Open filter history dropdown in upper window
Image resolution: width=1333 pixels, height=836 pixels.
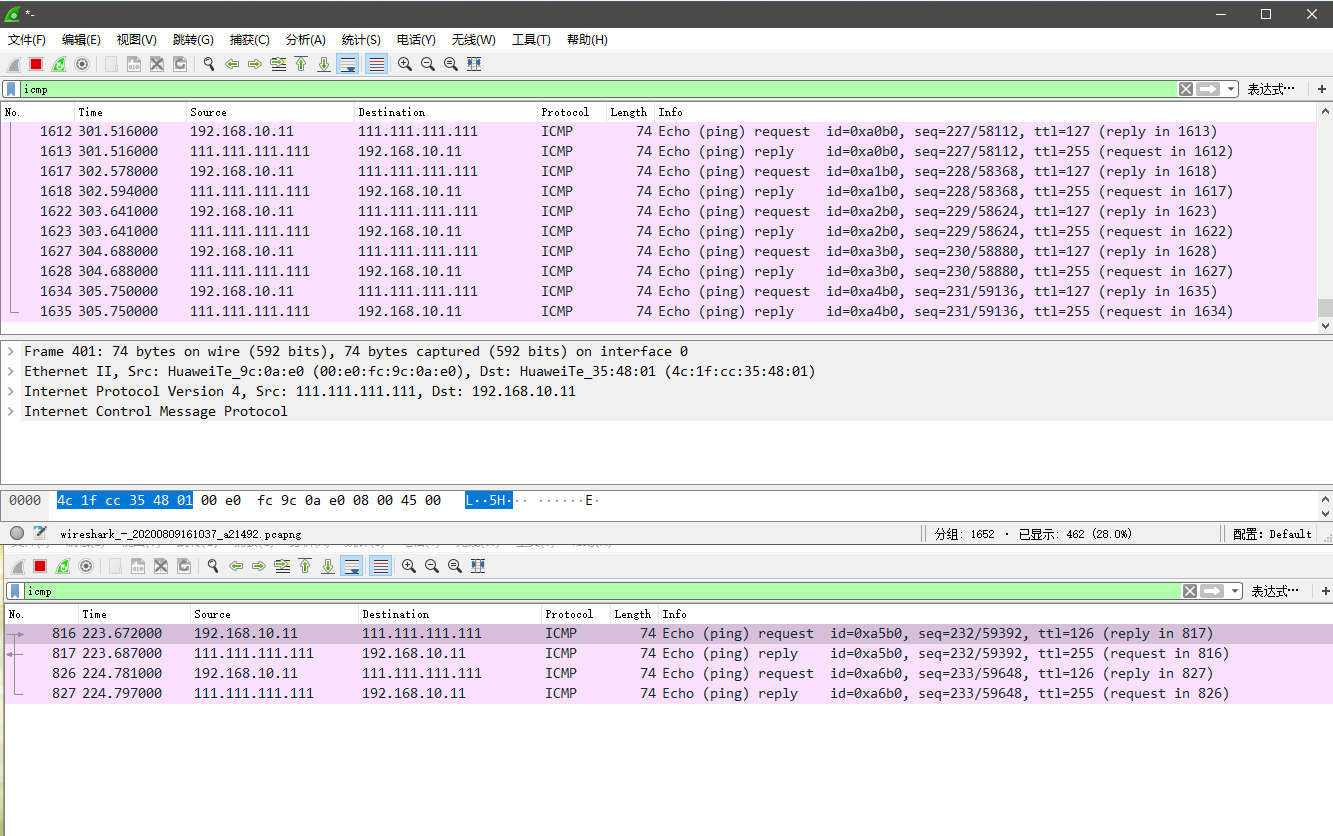point(1231,89)
